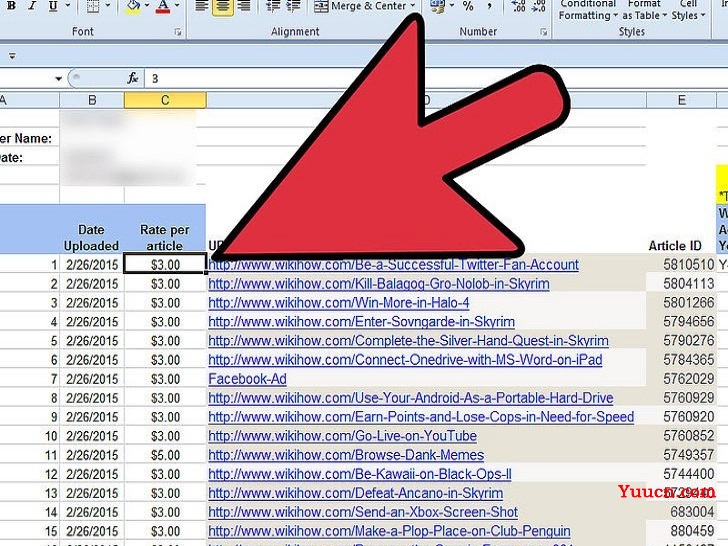Viewport: 728px width, 546px height.
Task: Decrease Decimal places
Action: click(538, 6)
